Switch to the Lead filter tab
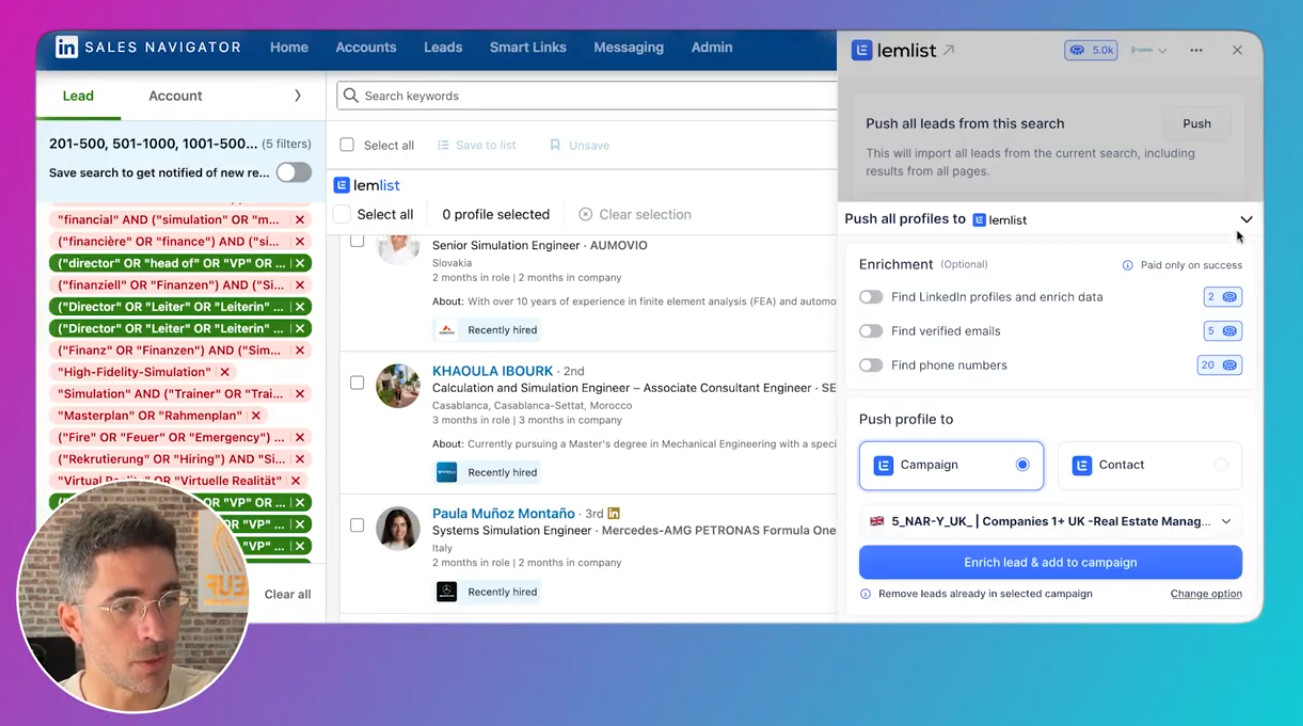 coord(78,96)
